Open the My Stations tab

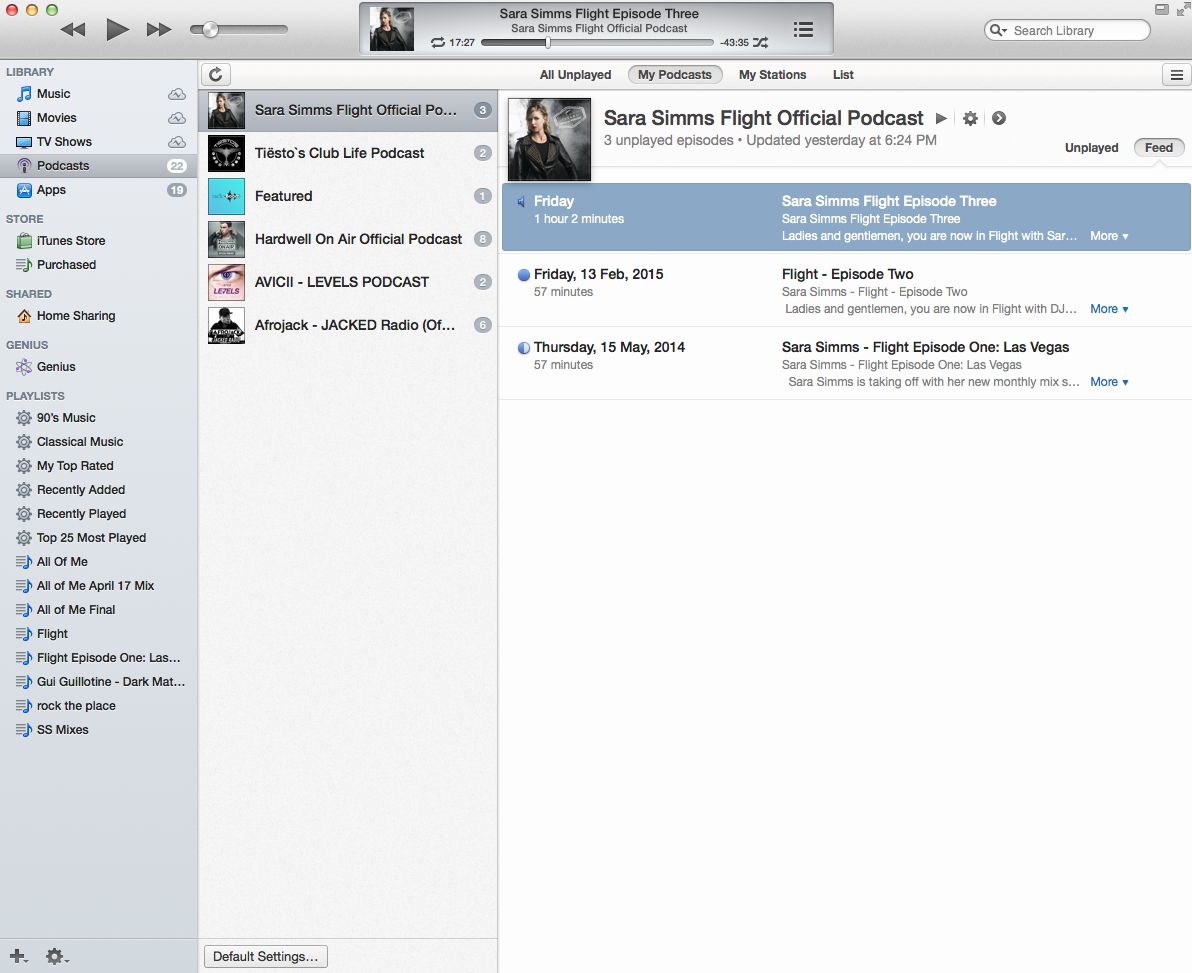pos(772,74)
